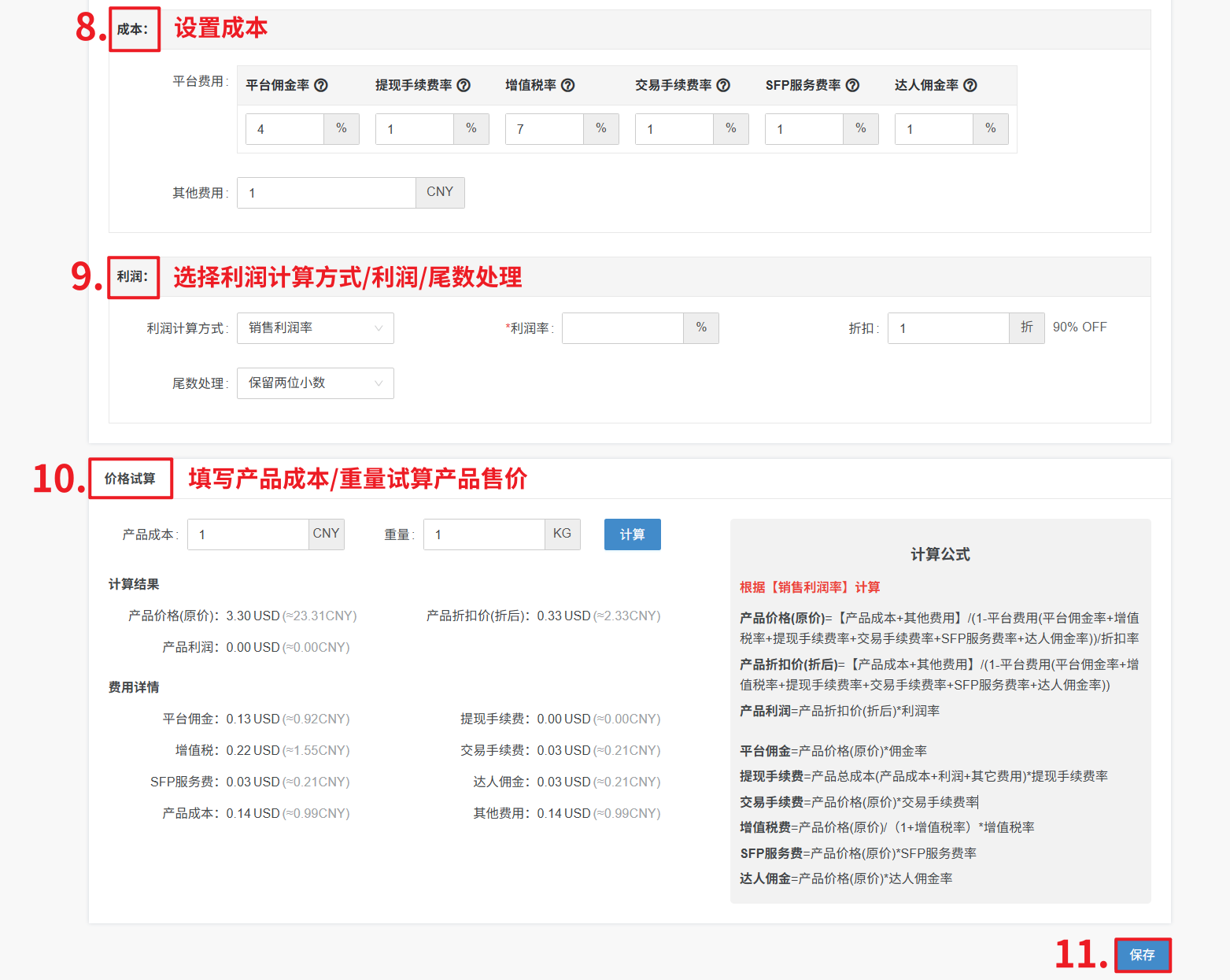
Task: Focus the 达人佣金率 input field
Action: pos(934,129)
